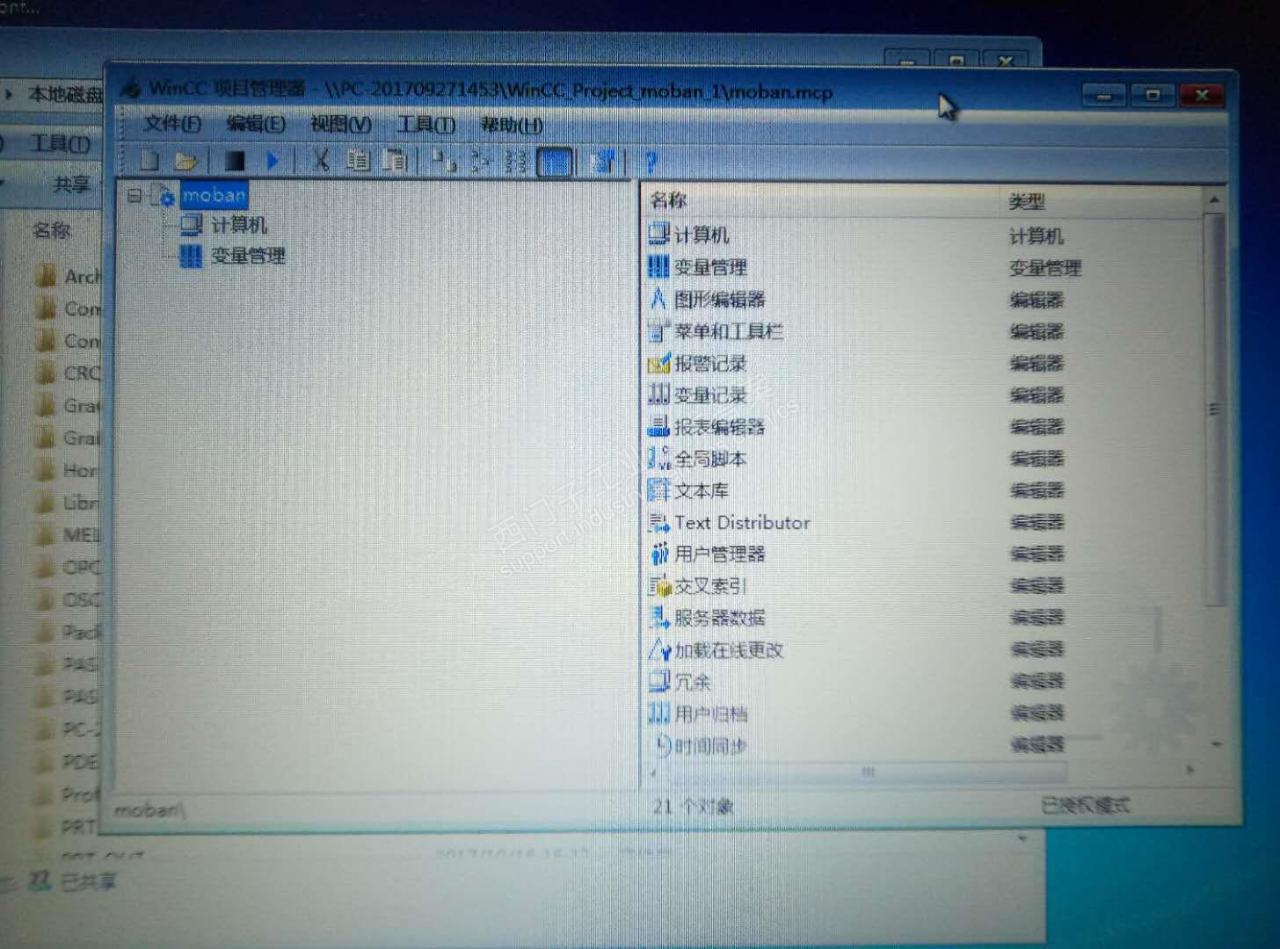
Task: Click the vertical scrollbar of the object list
Action: pyautogui.click(x=1215, y=410)
